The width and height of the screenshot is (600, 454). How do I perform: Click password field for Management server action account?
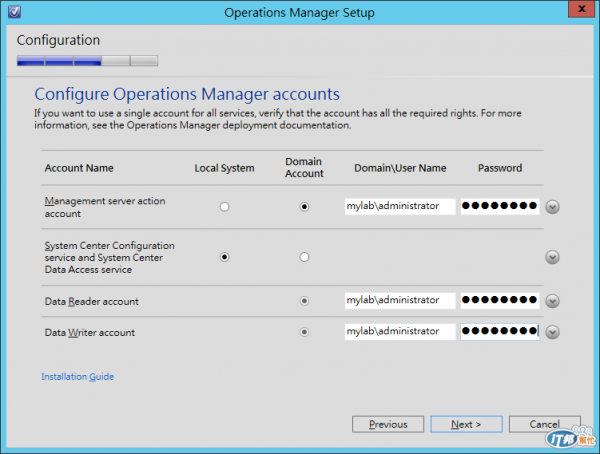coord(500,206)
